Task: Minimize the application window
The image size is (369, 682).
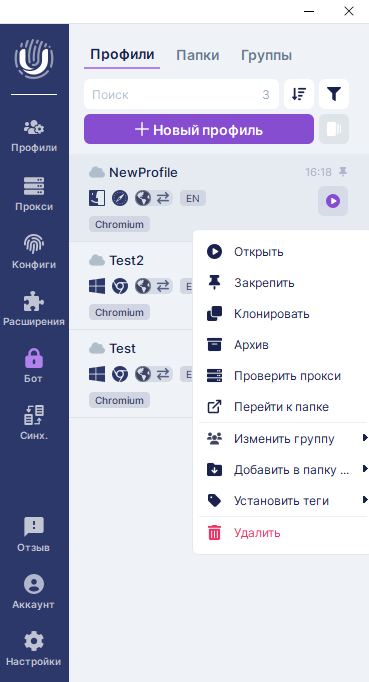Action: click(x=309, y=11)
